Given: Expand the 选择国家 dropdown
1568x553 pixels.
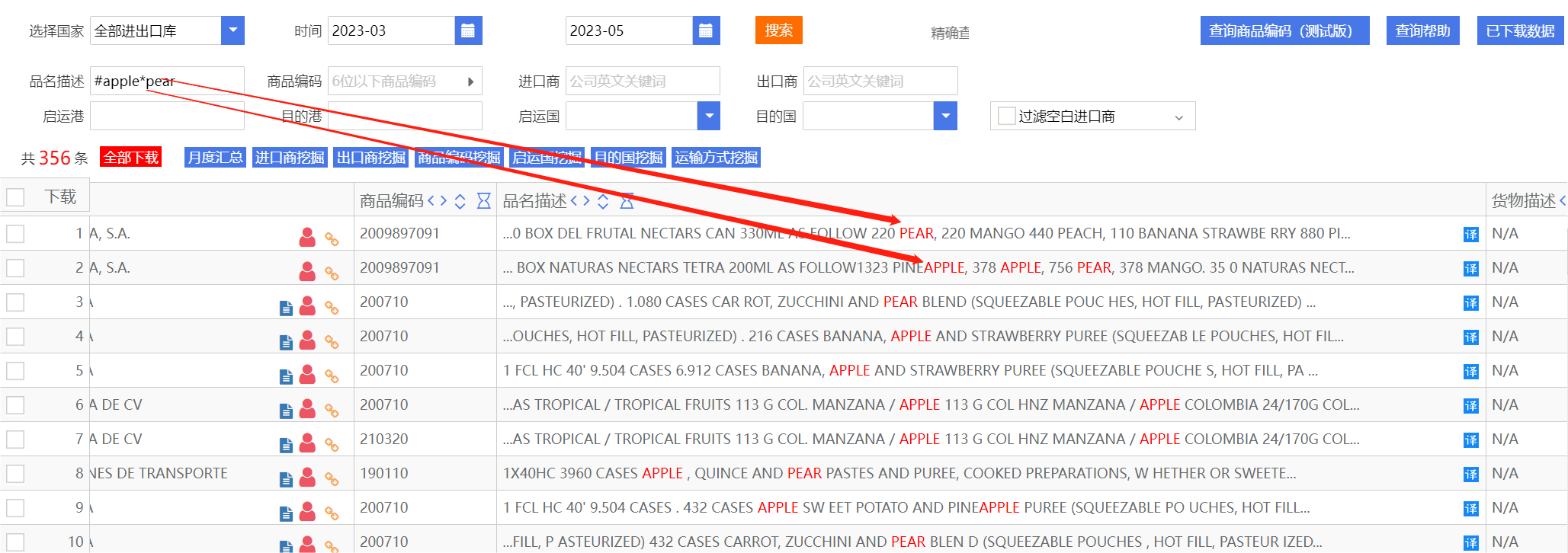Looking at the screenshot, I should pos(232,30).
